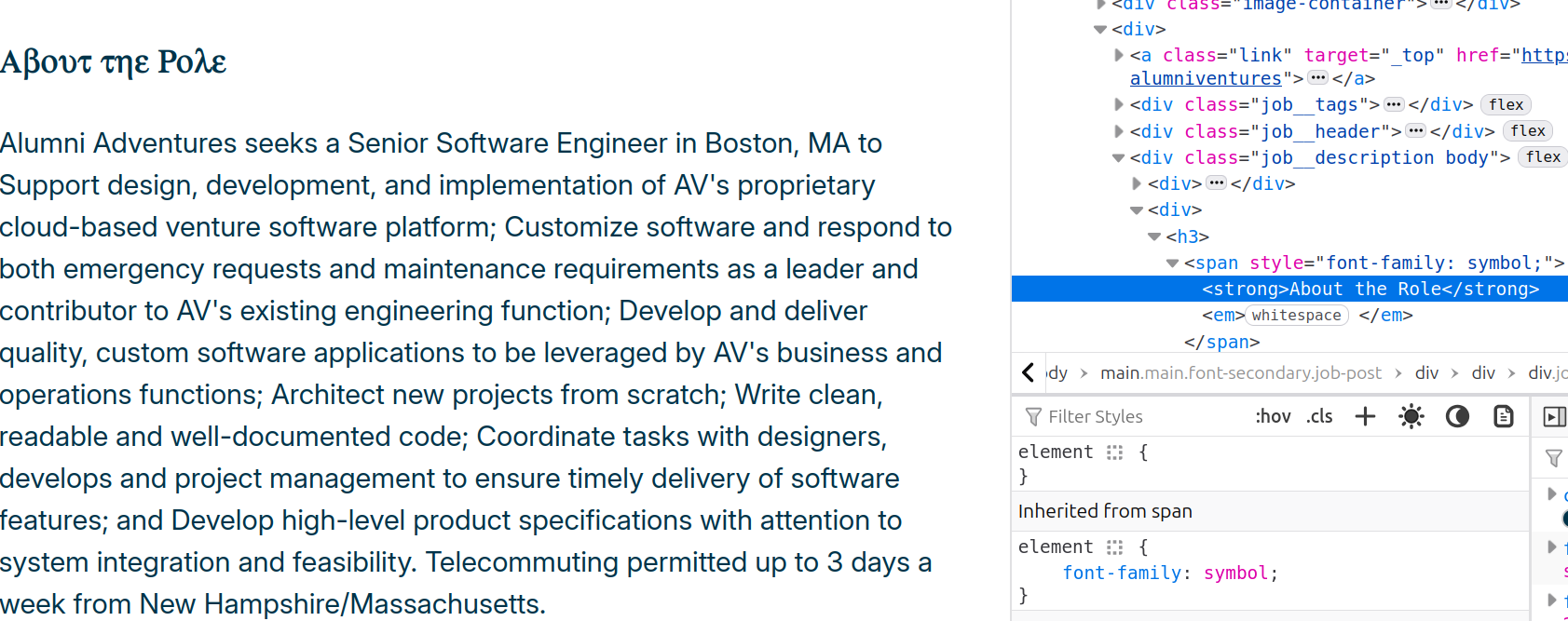Toggle the .cls classes panel

point(1319,416)
